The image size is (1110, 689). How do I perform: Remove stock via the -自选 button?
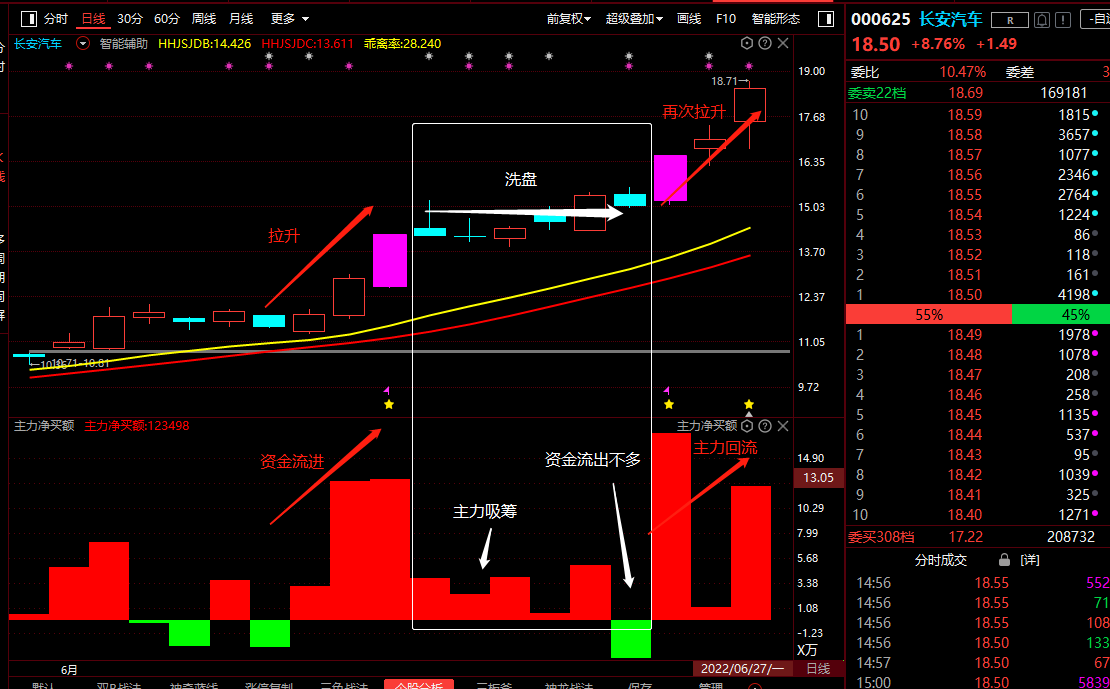(1095, 20)
